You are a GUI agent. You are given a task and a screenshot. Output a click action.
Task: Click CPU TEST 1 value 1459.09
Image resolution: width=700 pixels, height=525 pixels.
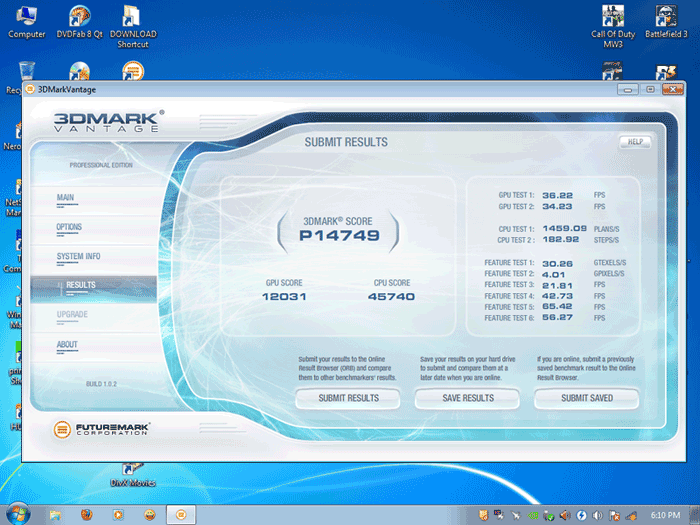(564, 229)
